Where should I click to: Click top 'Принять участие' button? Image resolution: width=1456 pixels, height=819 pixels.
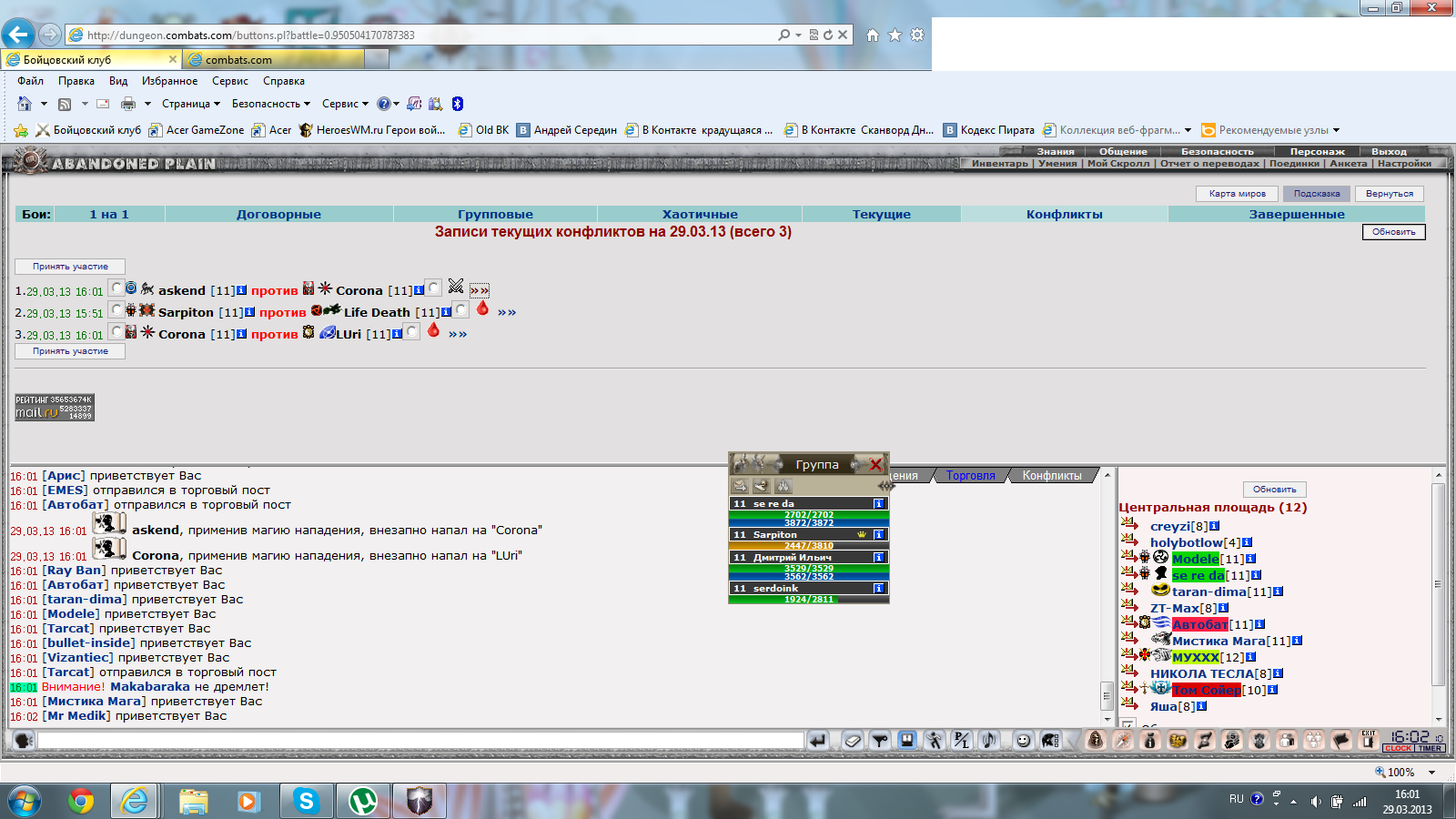(70, 267)
